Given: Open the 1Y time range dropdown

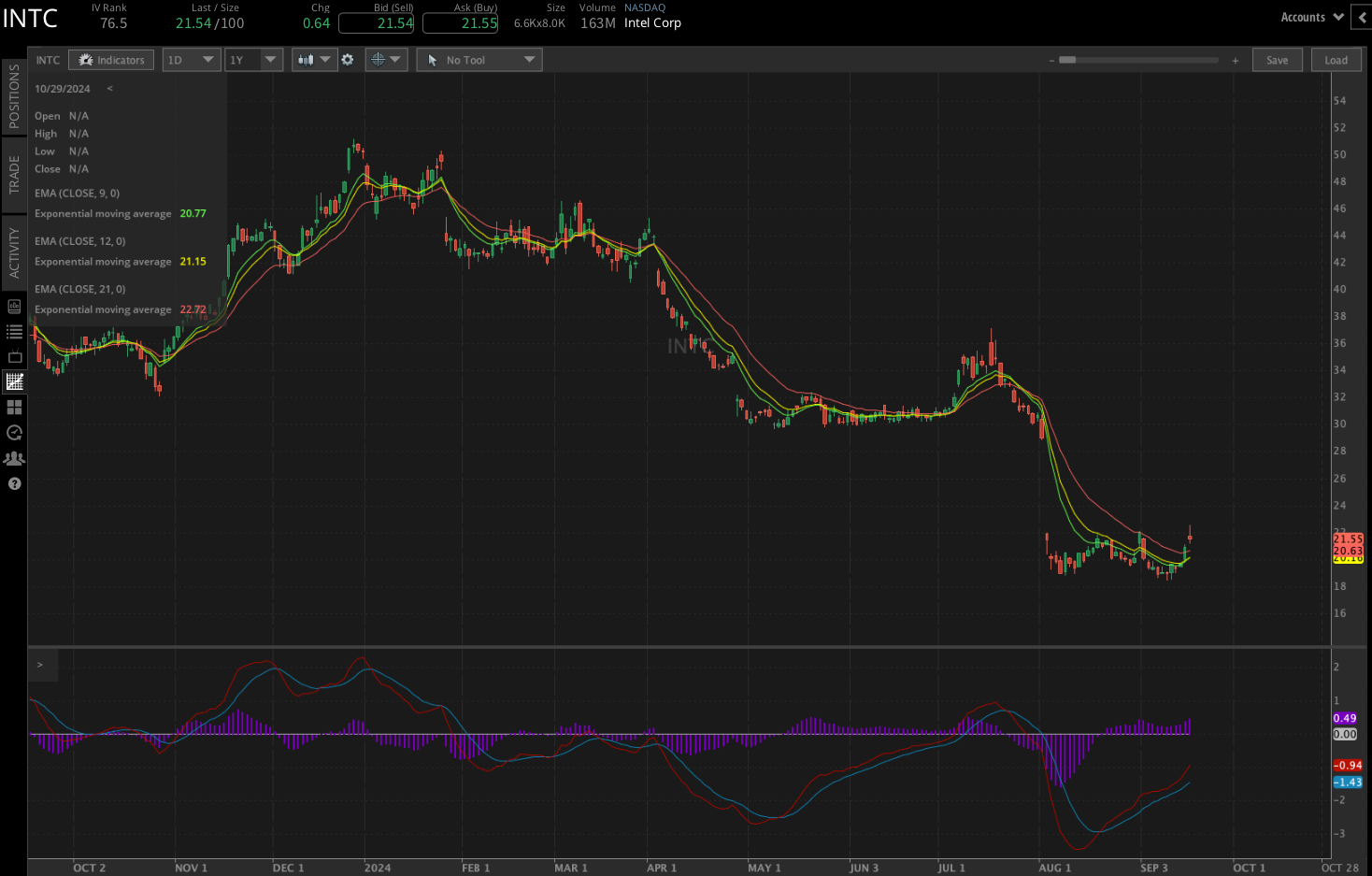Looking at the screenshot, I should click(x=254, y=60).
